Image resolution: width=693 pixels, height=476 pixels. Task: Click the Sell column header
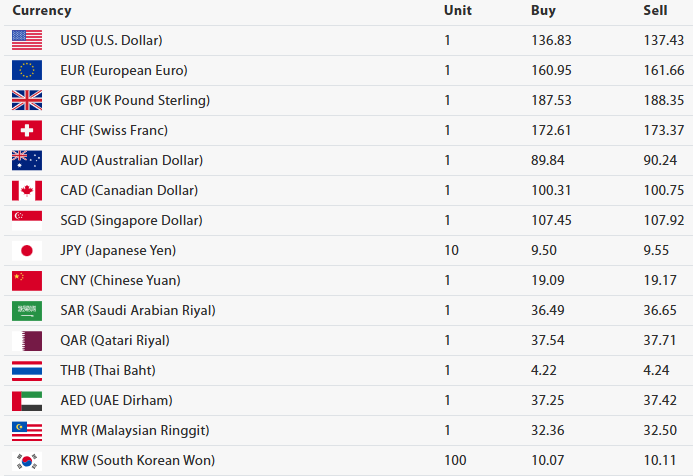(655, 11)
